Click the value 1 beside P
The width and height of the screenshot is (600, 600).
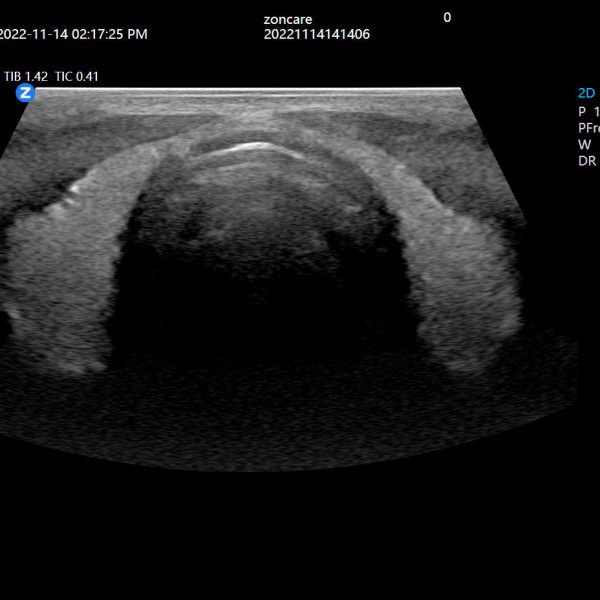tap(596, 111)
